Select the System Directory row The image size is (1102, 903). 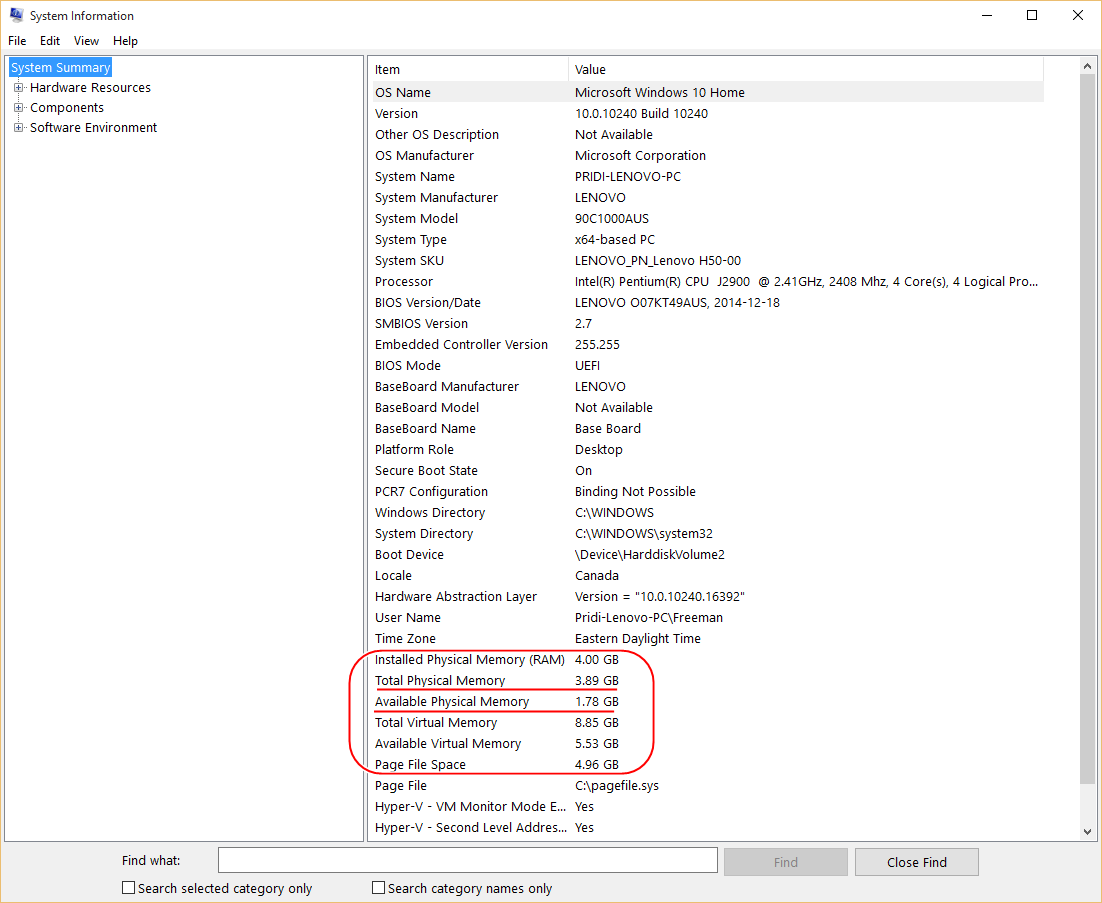(708, 533)
